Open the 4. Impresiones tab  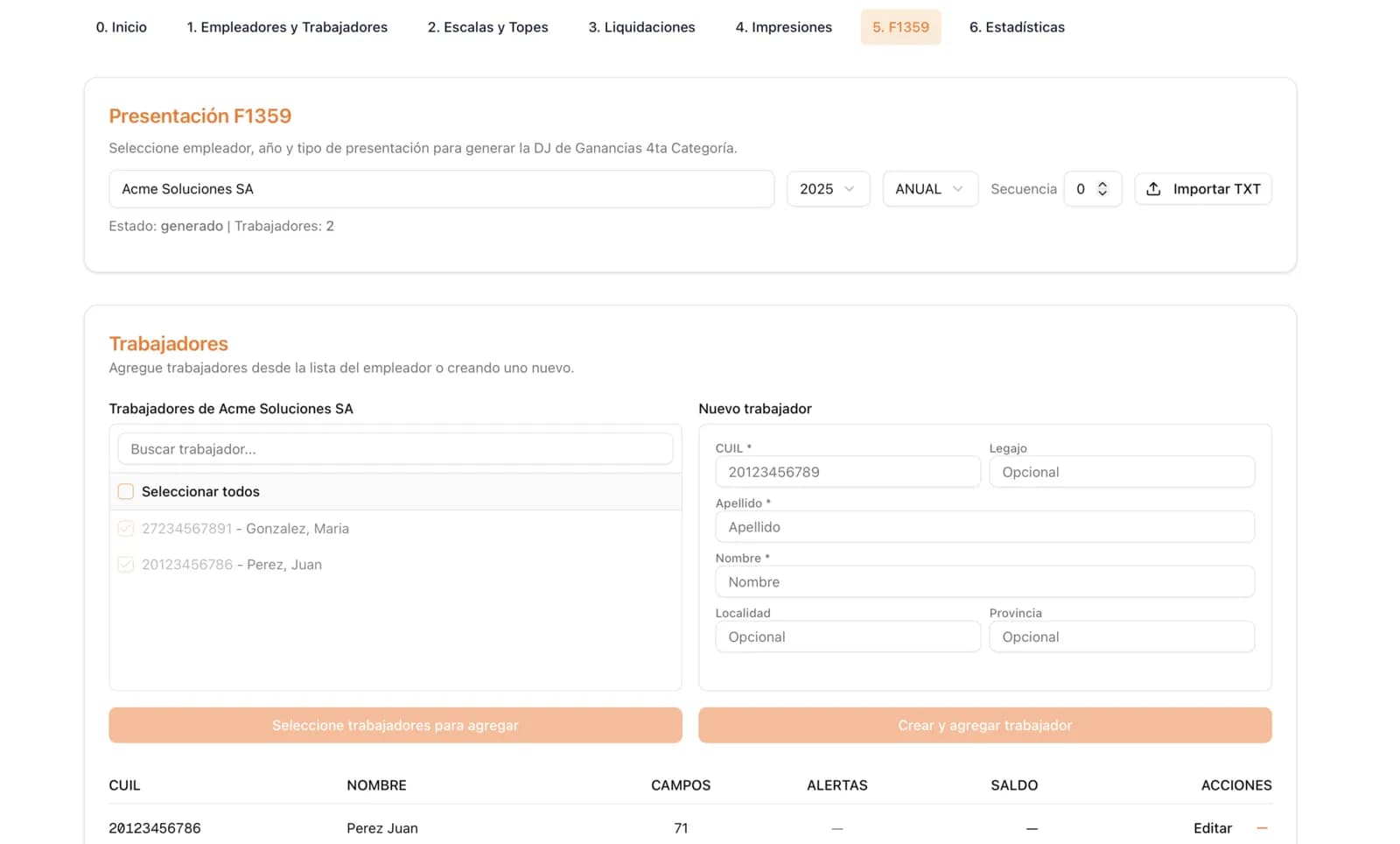pyautogui.click(x=783, y=27)
